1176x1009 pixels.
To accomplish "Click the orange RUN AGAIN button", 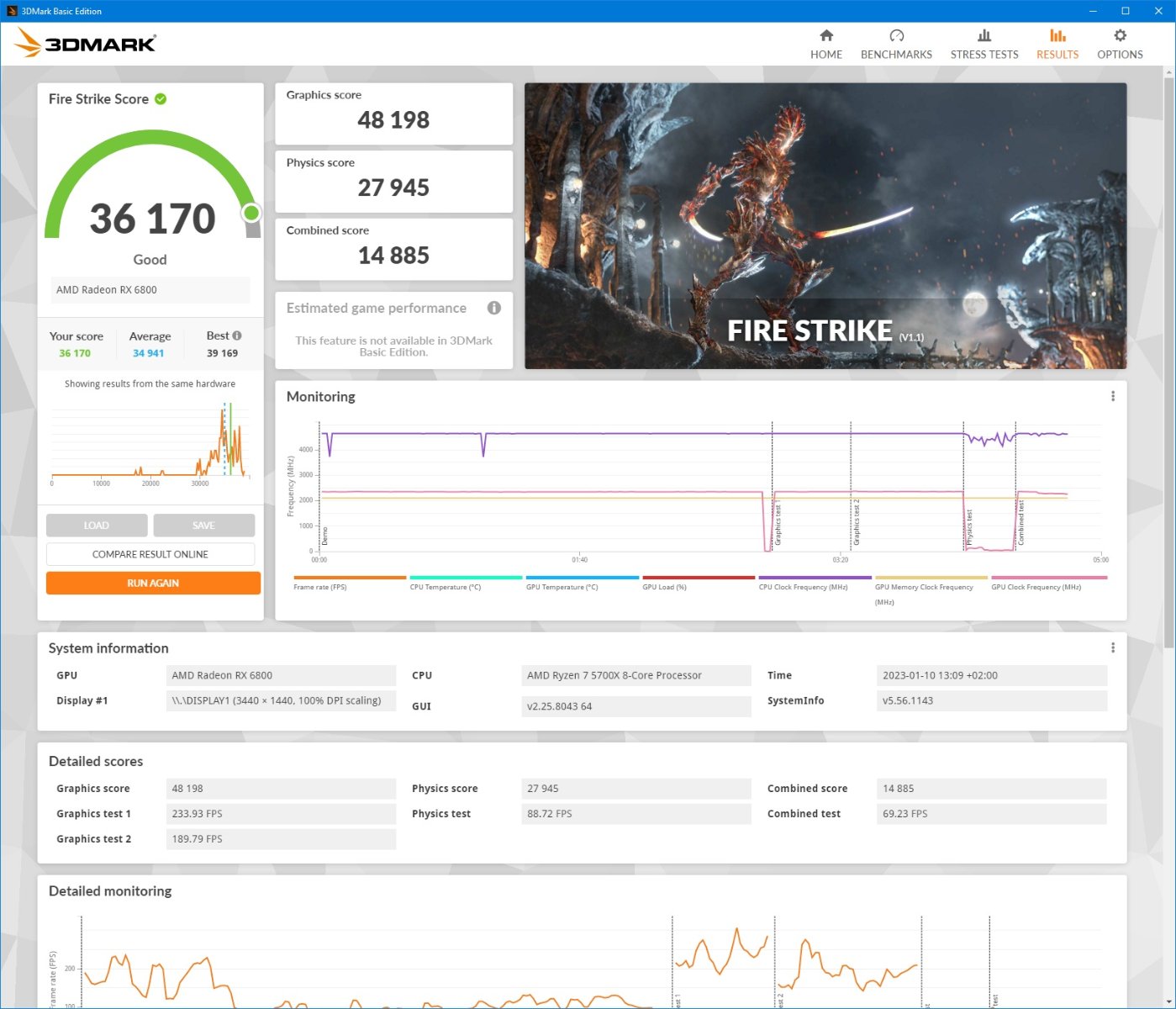I will click(x=153, y=583).
